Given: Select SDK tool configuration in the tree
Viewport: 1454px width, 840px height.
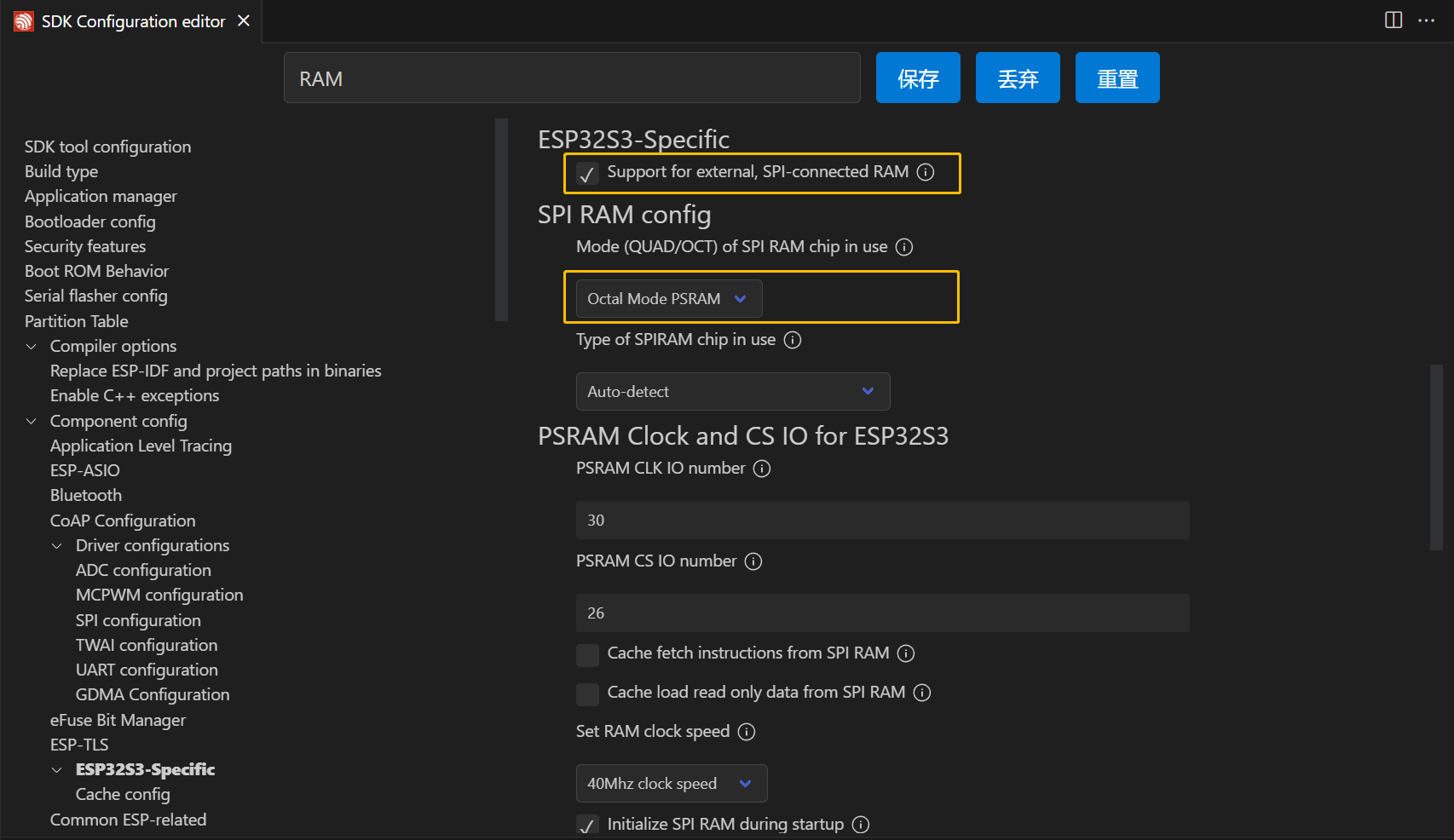Looking at the screenshot, I should (x=108, y=147).
